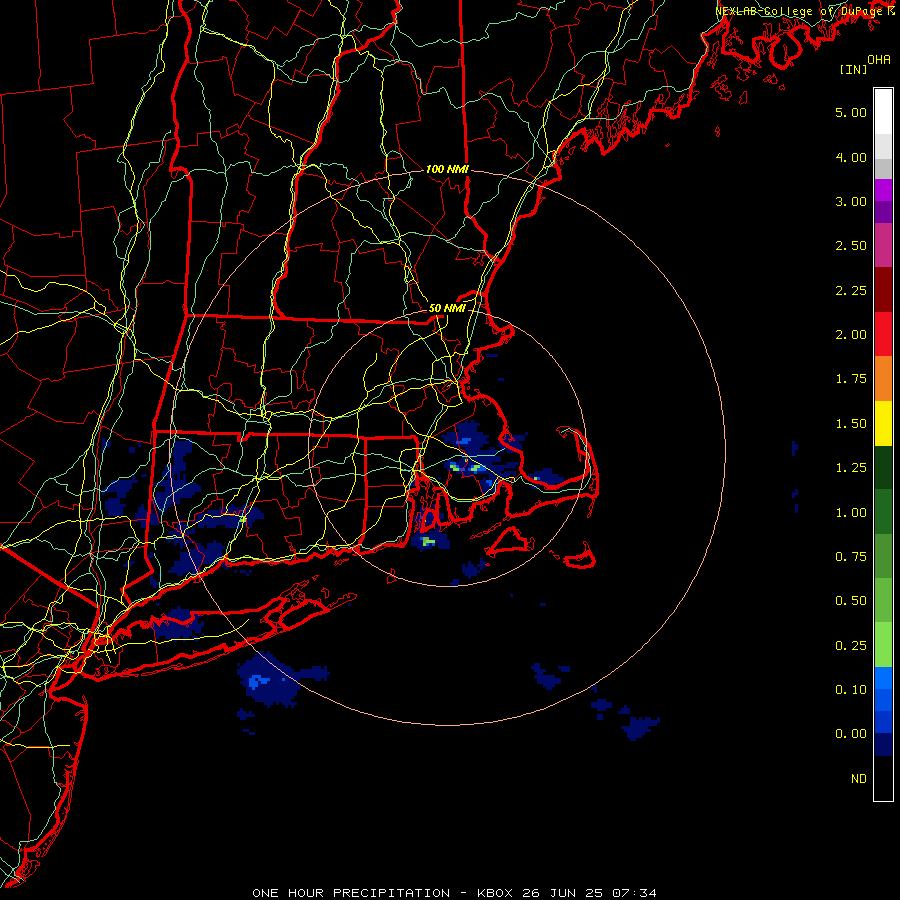Pick the pink legend swatch beside 2.50

[883, 245]
